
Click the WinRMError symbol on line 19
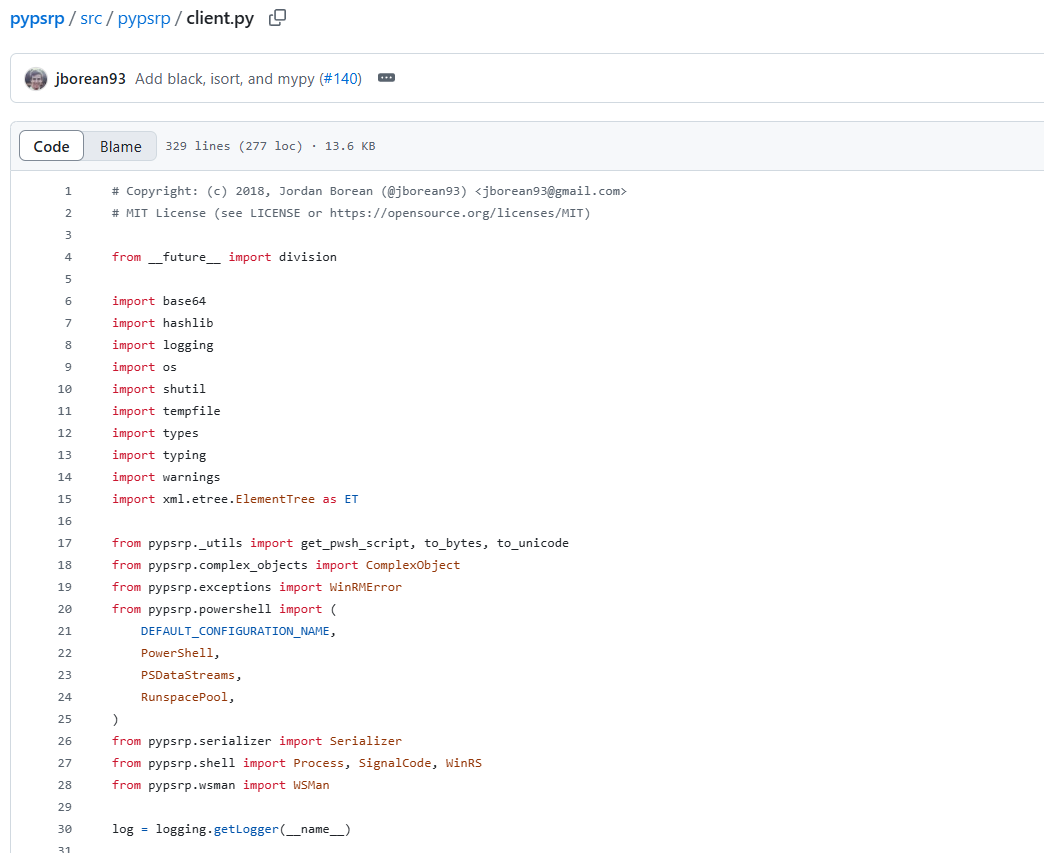[365, 587]
